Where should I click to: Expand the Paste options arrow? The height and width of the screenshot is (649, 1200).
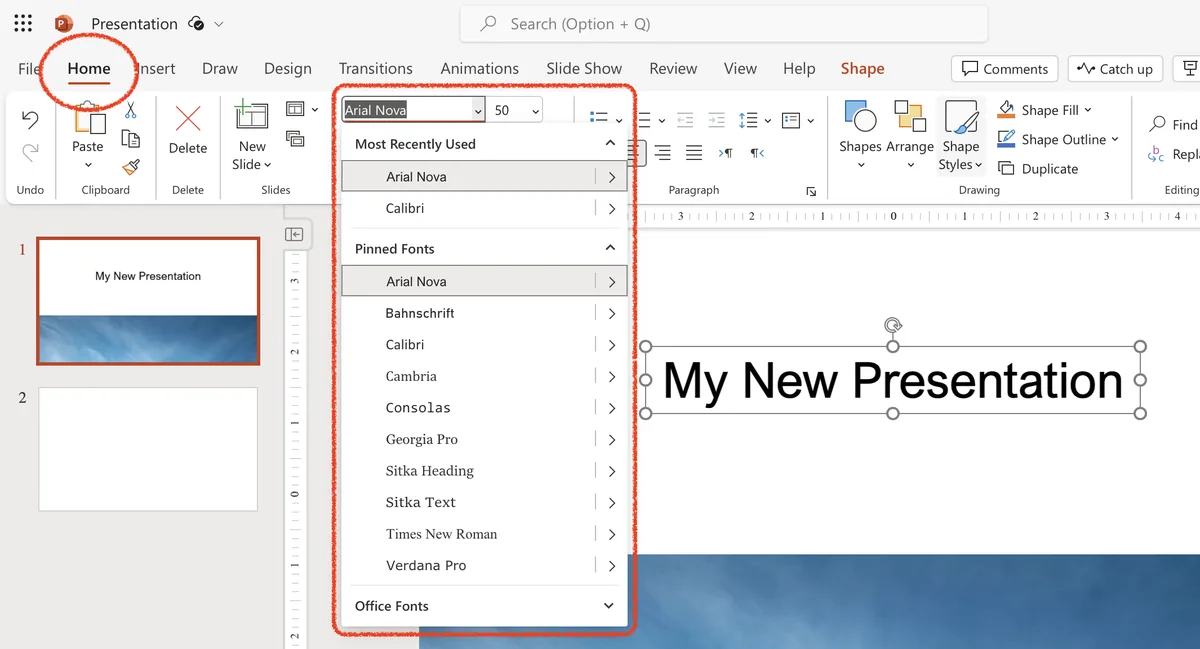tap(88, 165)
